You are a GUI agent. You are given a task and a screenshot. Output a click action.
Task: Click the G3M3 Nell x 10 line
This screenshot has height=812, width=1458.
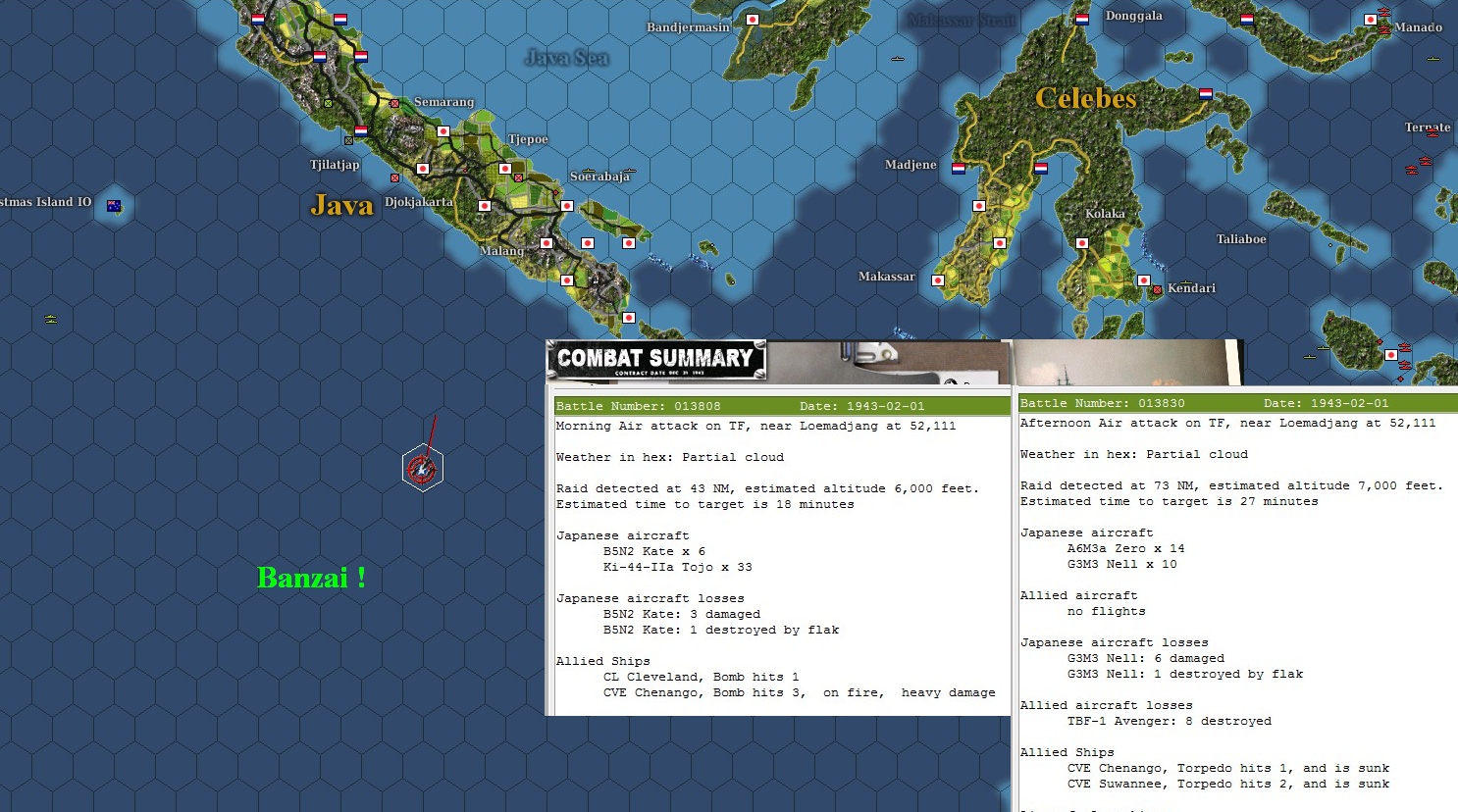(1122, 564)
